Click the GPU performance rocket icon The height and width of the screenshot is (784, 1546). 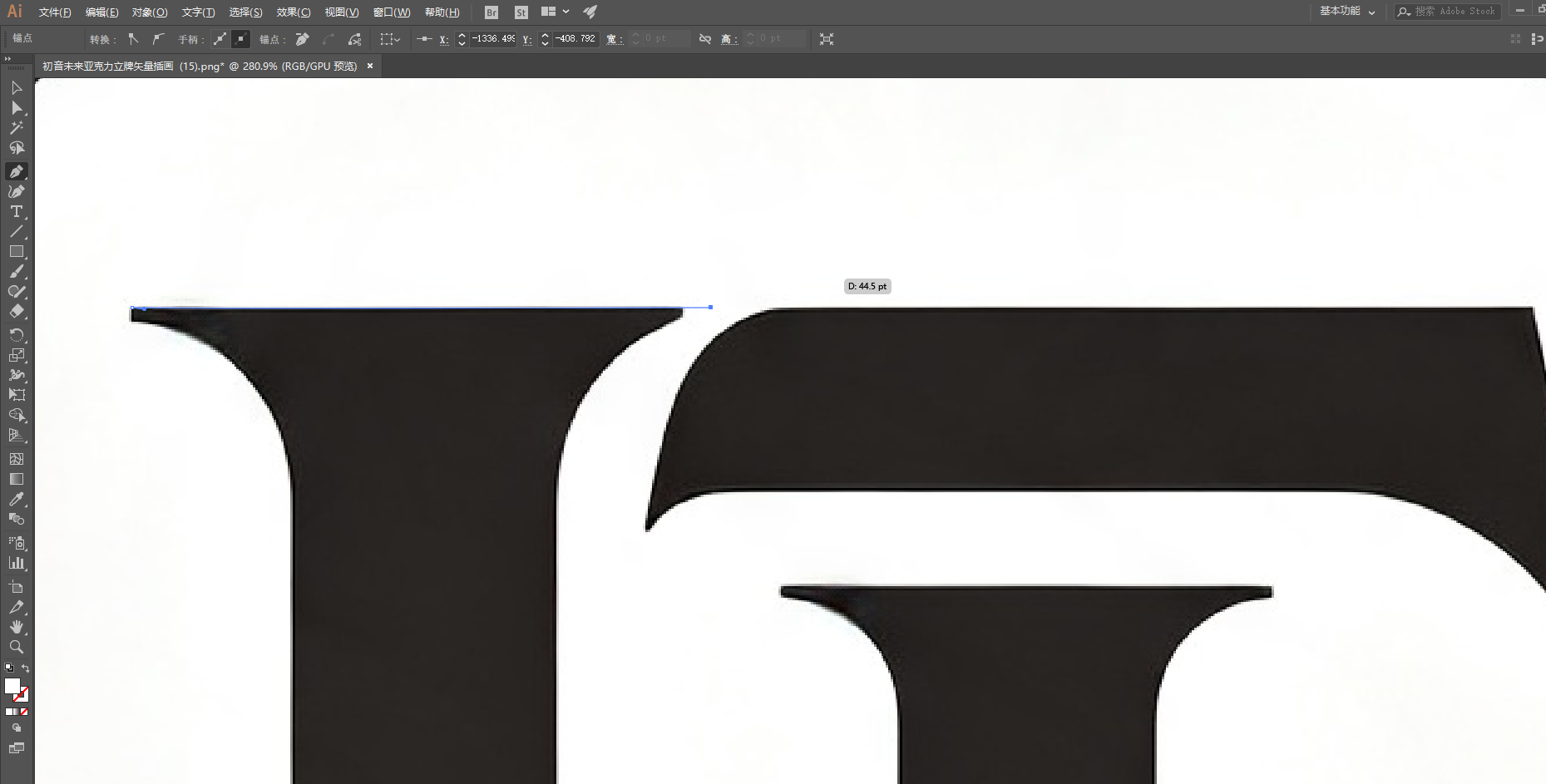pyautogui.click(x=590, y=12)
